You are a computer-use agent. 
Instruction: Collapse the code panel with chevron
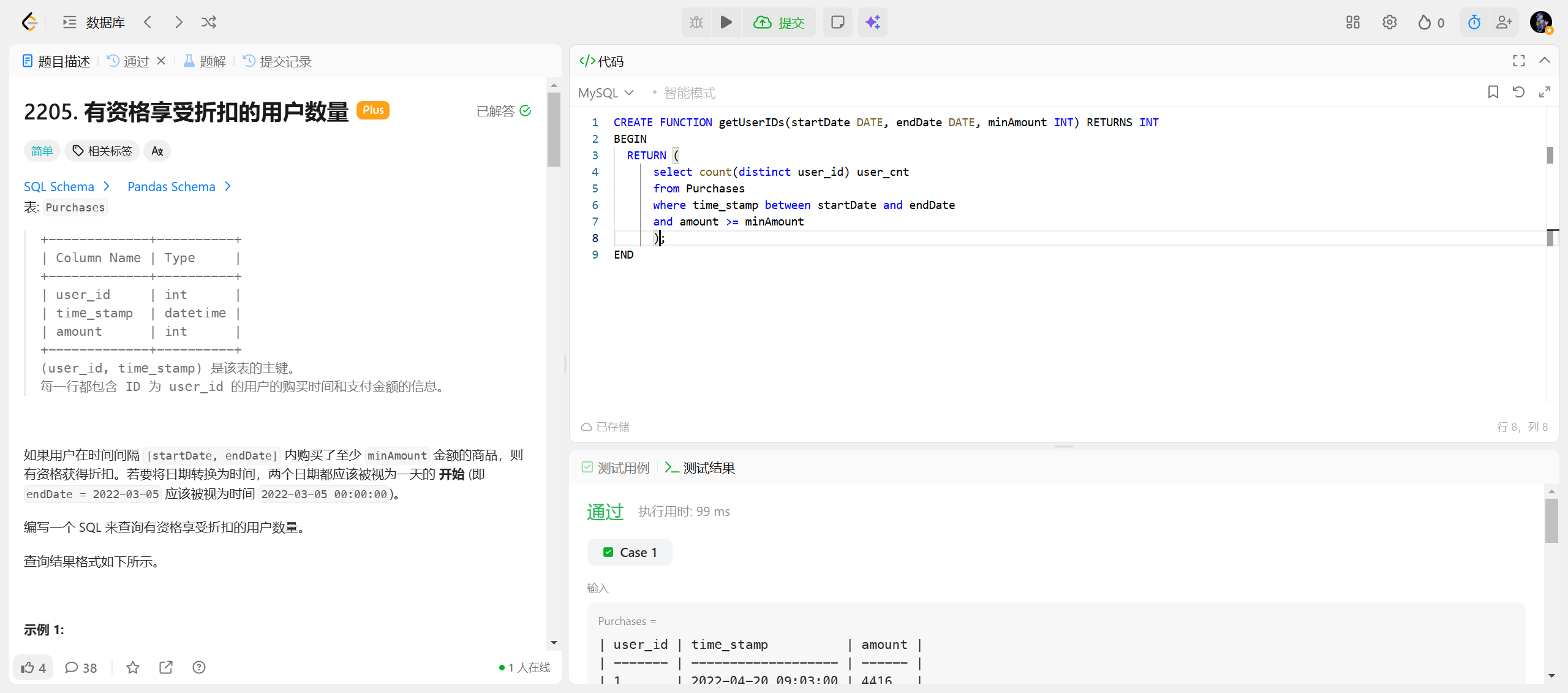pos(1544,61)
